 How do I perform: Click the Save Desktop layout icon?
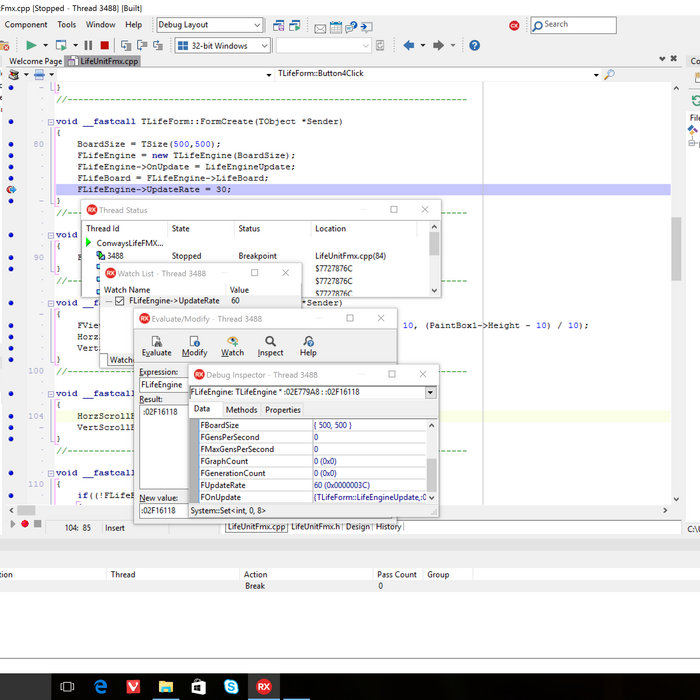click(x=279, y=25)
